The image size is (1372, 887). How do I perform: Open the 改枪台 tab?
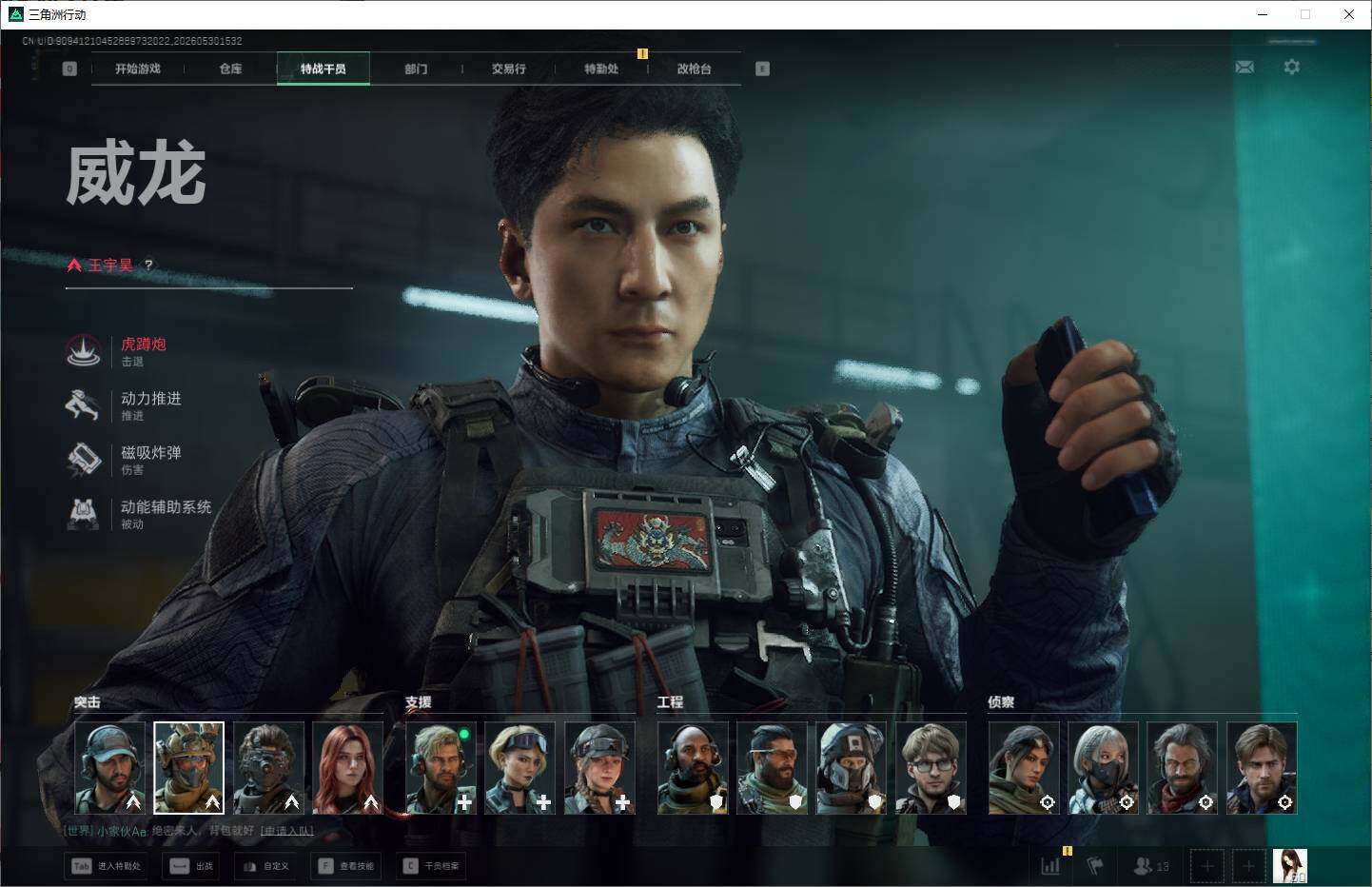pyautogui.click(x=695, y=69)
